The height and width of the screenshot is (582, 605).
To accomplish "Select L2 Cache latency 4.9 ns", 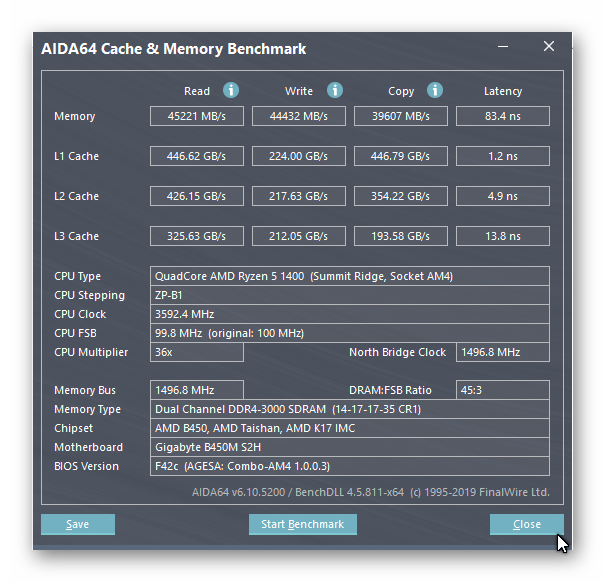I will tap(503, 196).
